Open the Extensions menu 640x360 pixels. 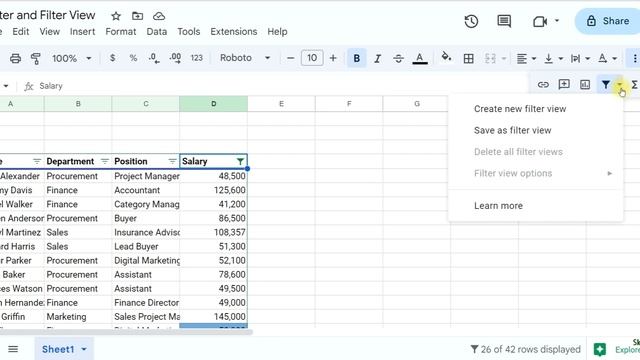234,32
